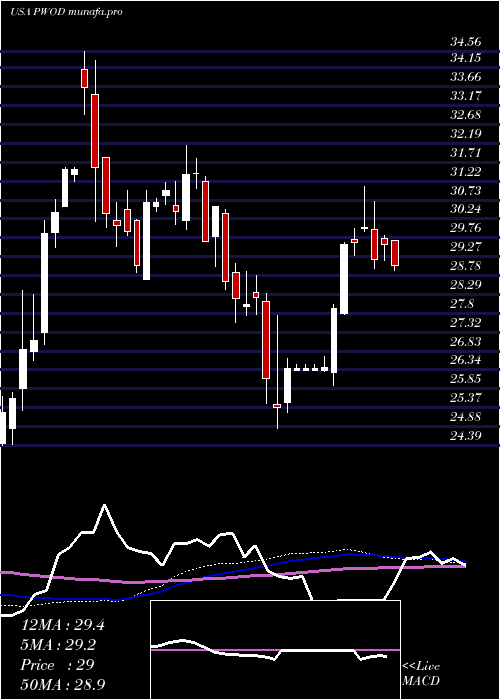Click the 32.68 price level label

tap(466, 115)
